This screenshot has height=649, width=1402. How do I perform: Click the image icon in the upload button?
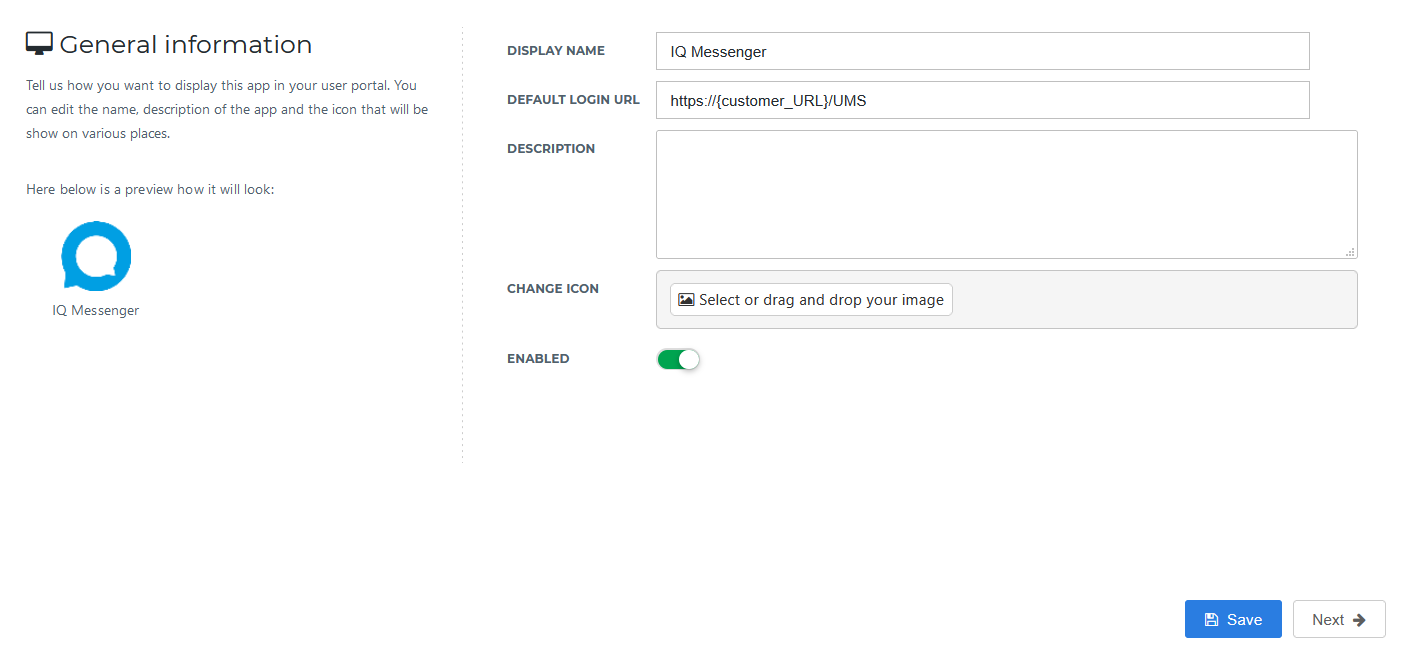coord(686,300)
